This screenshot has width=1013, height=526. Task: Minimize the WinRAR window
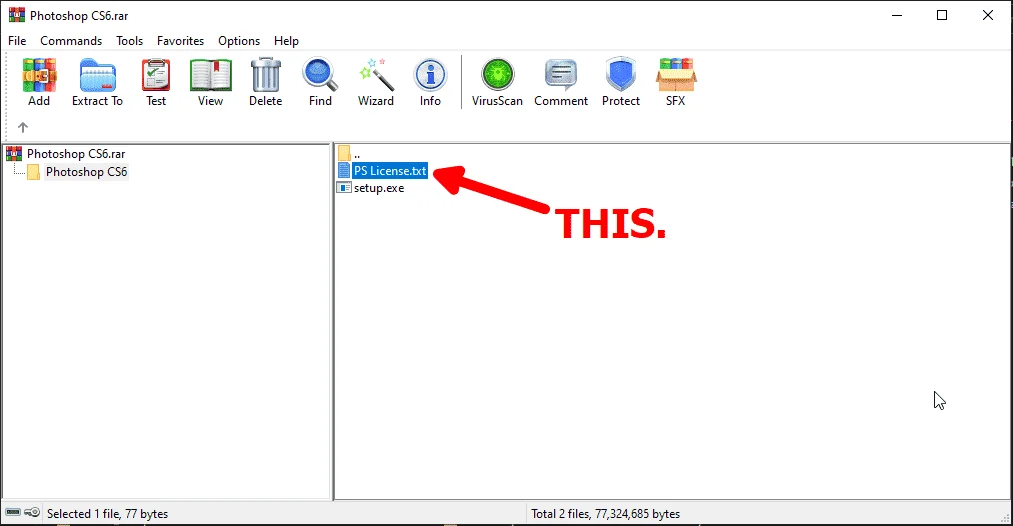897,16
